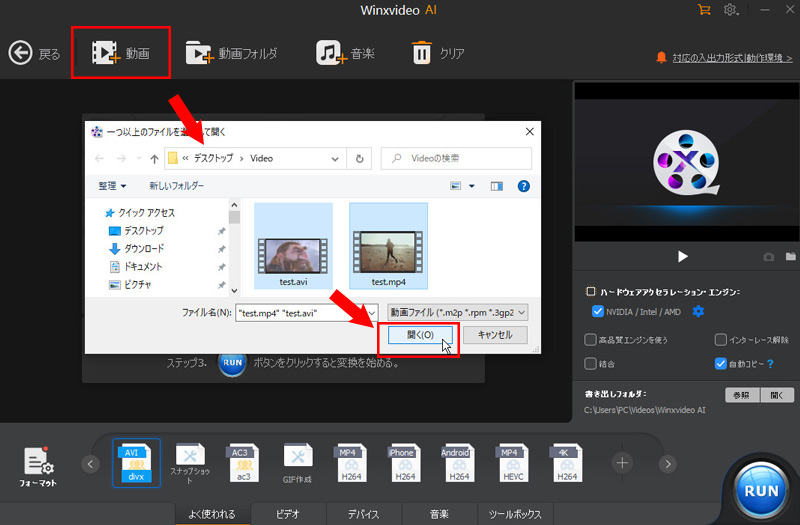The height and width of the screenshot is (525, 800).
Task: Create folder with 新しいフォルダー
Action: coord(177,186)
